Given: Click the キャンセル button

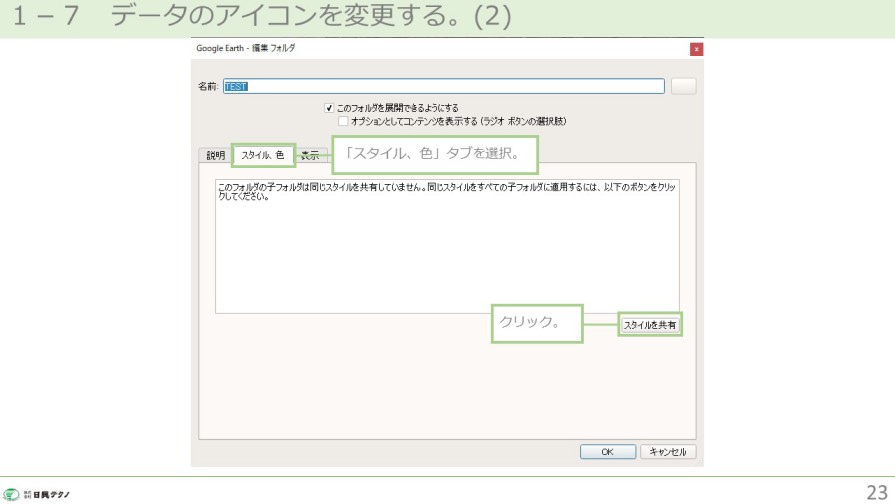Looking at the screenshot, I should point(668,452).
